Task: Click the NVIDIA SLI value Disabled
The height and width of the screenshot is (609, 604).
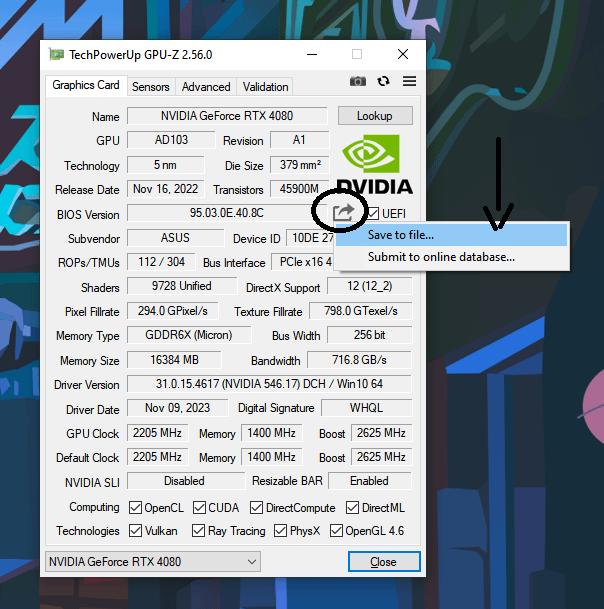Action: pos(185,481)
